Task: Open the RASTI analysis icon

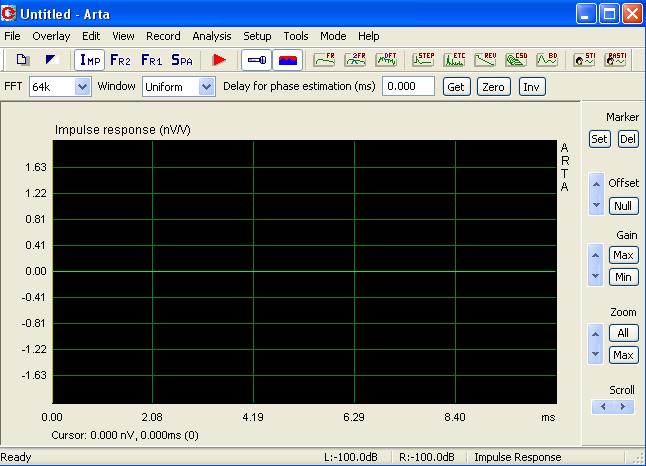Action: pos(615,60)
